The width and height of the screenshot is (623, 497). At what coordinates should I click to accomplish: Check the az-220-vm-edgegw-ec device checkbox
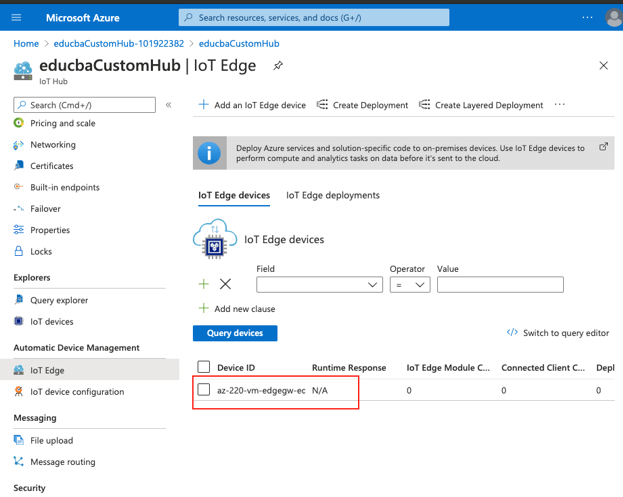[x=203, y=389]
